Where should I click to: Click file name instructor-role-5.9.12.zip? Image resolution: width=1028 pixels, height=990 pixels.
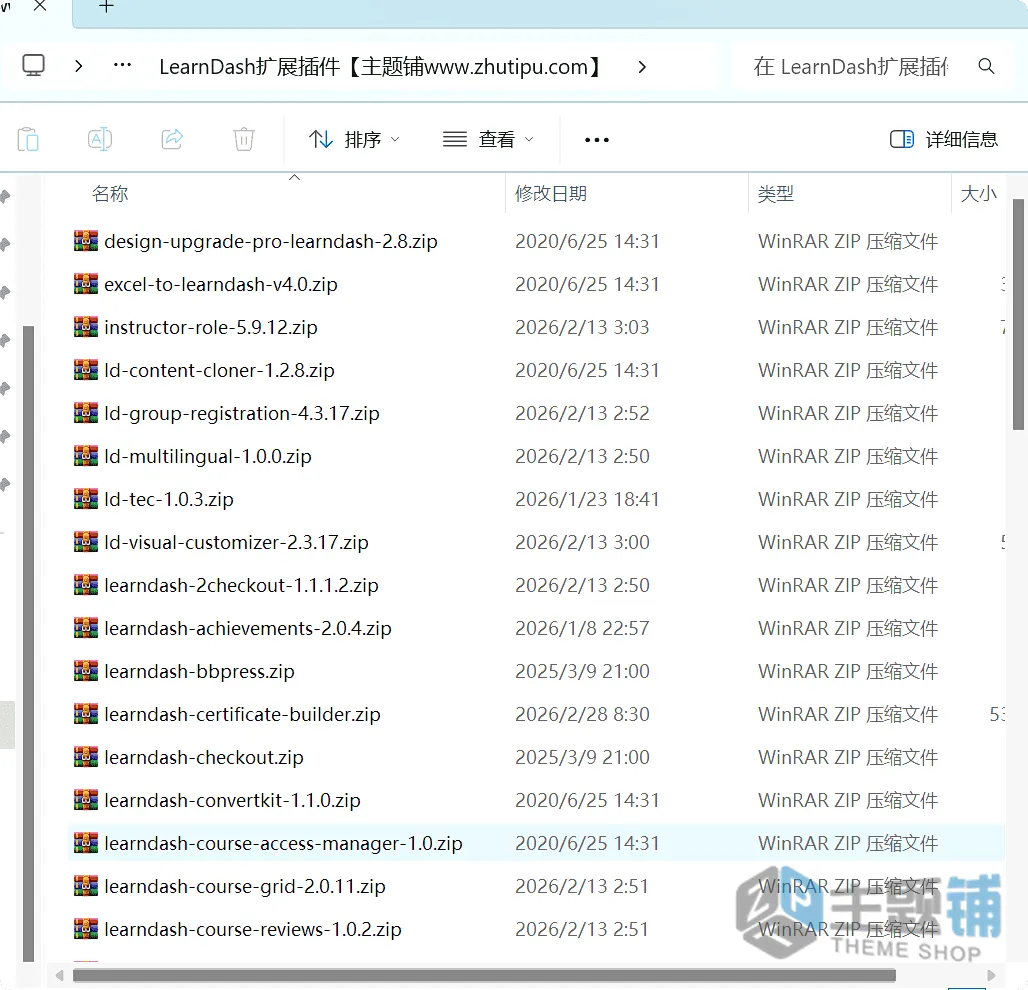[211, 327]
